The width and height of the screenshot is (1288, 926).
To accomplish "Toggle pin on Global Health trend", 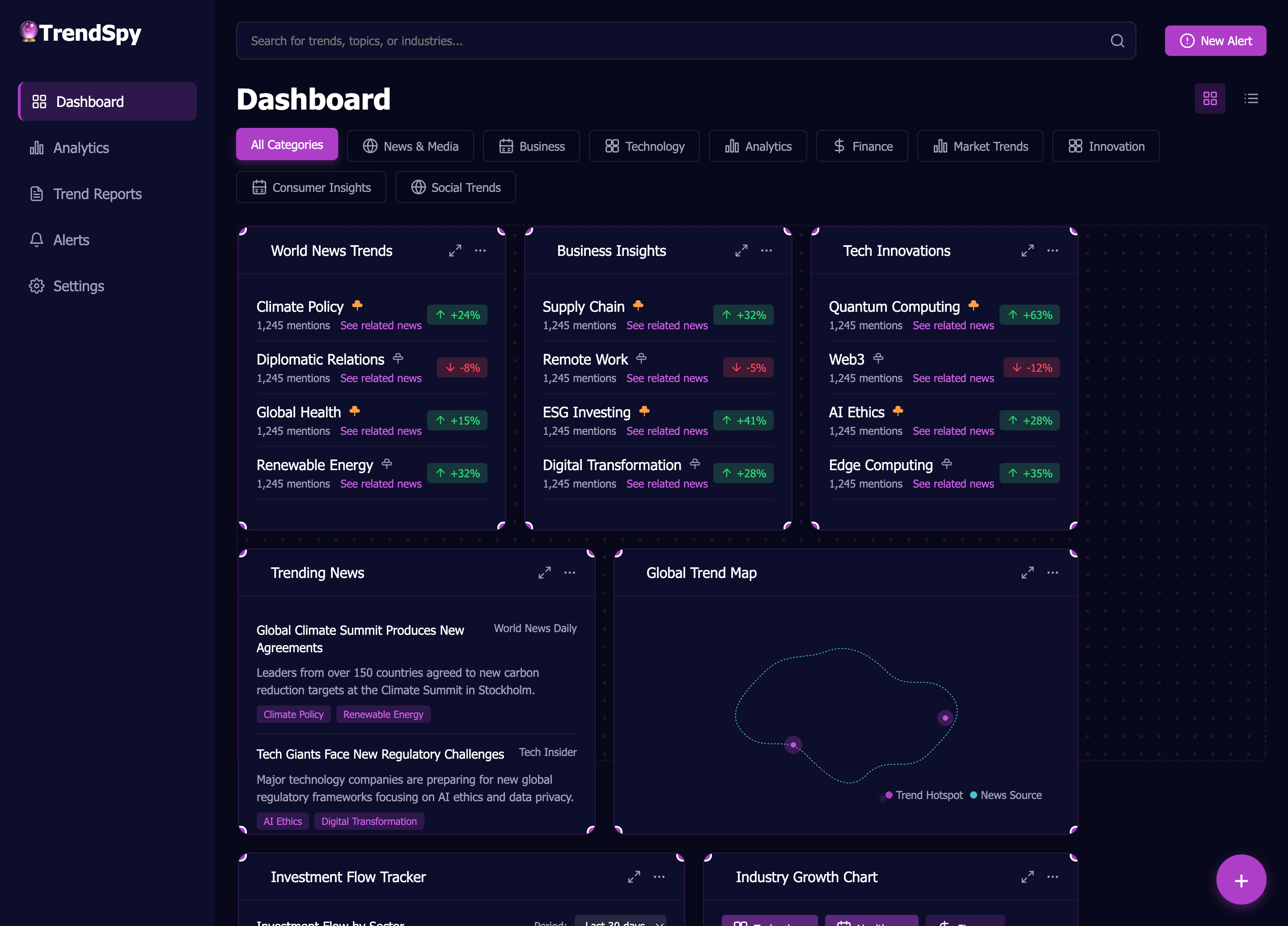I will click(x=354, y=411).
